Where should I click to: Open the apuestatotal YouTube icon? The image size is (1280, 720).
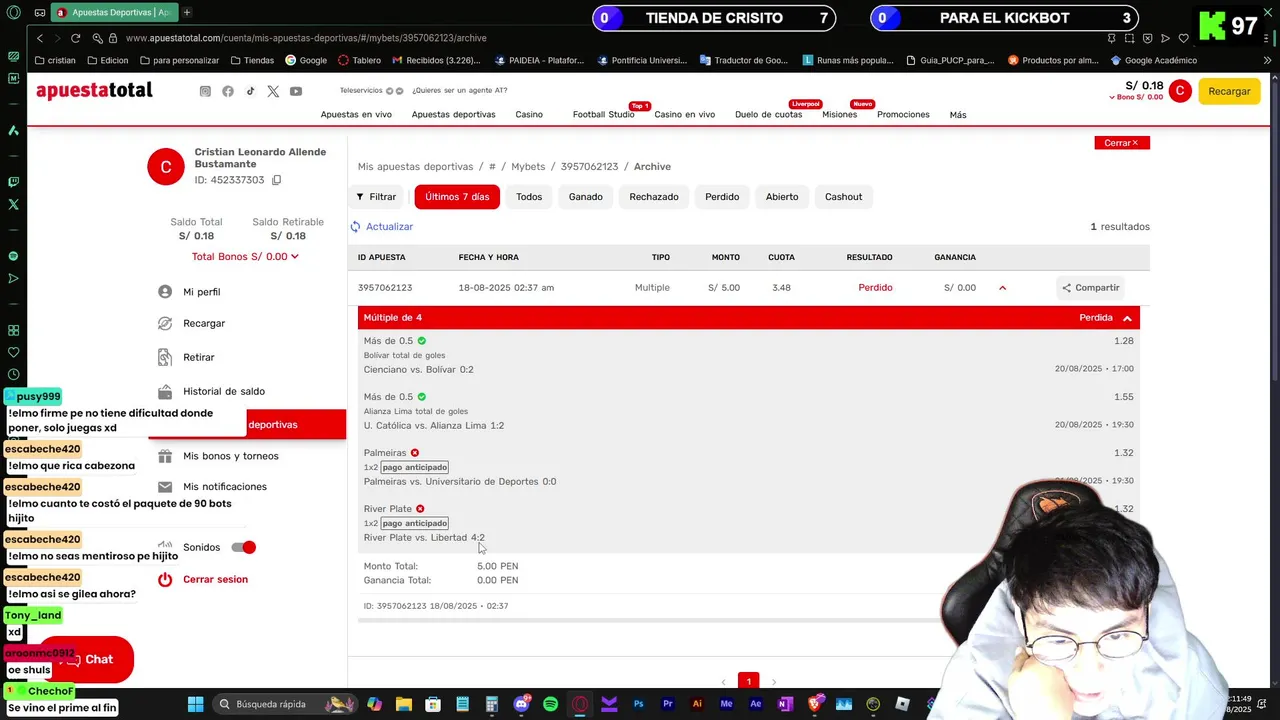click(x=296, y=91)
